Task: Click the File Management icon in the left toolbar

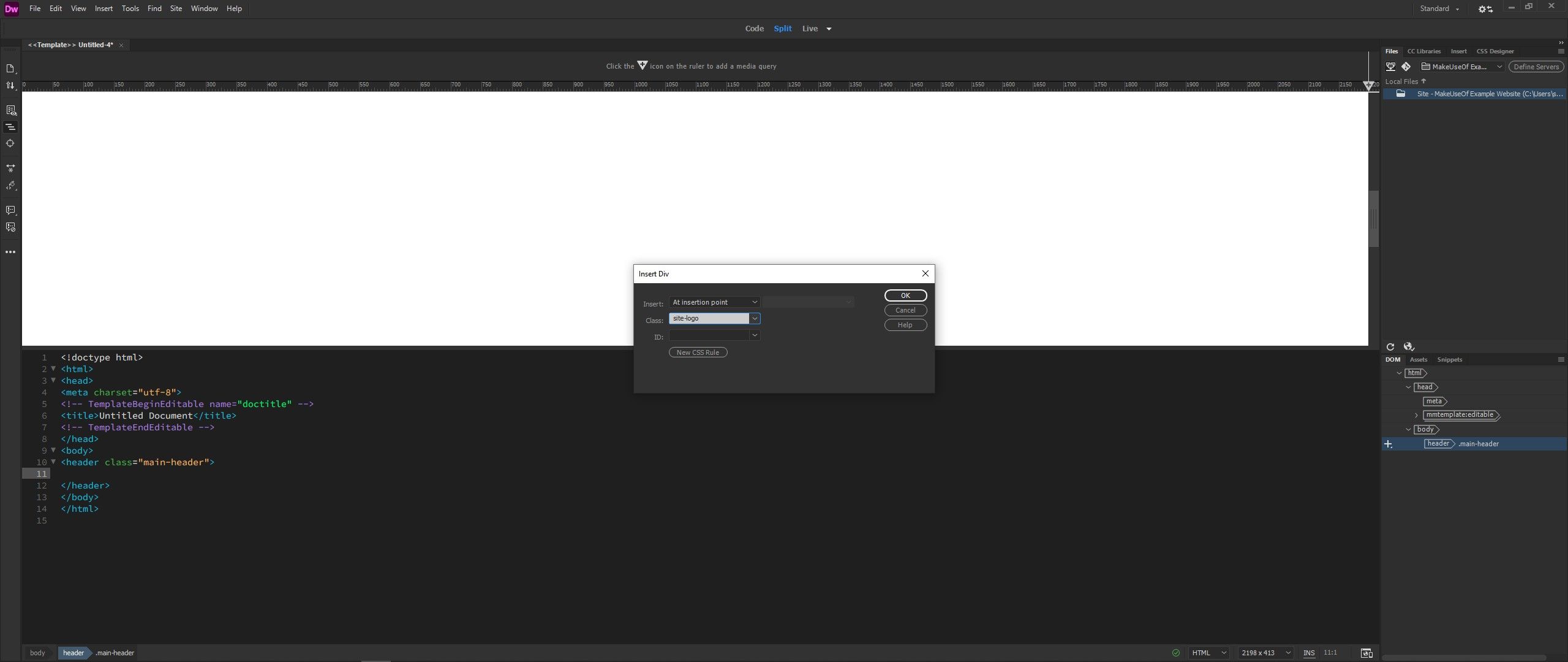Action: tap(10, 85)
